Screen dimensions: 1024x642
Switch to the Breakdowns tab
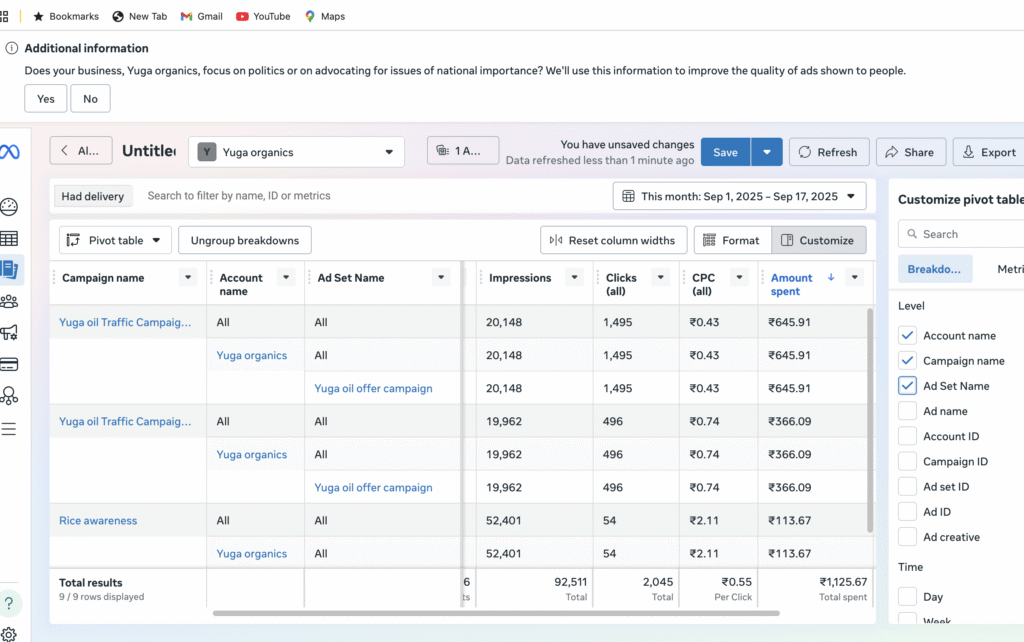coord(934,269)
